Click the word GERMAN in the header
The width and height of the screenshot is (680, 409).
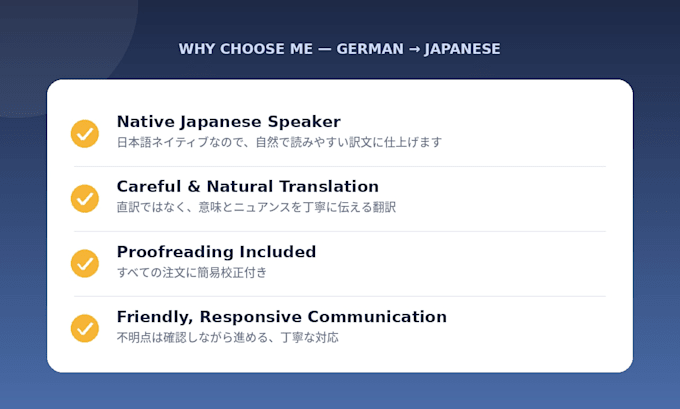[x=370, y=49]
